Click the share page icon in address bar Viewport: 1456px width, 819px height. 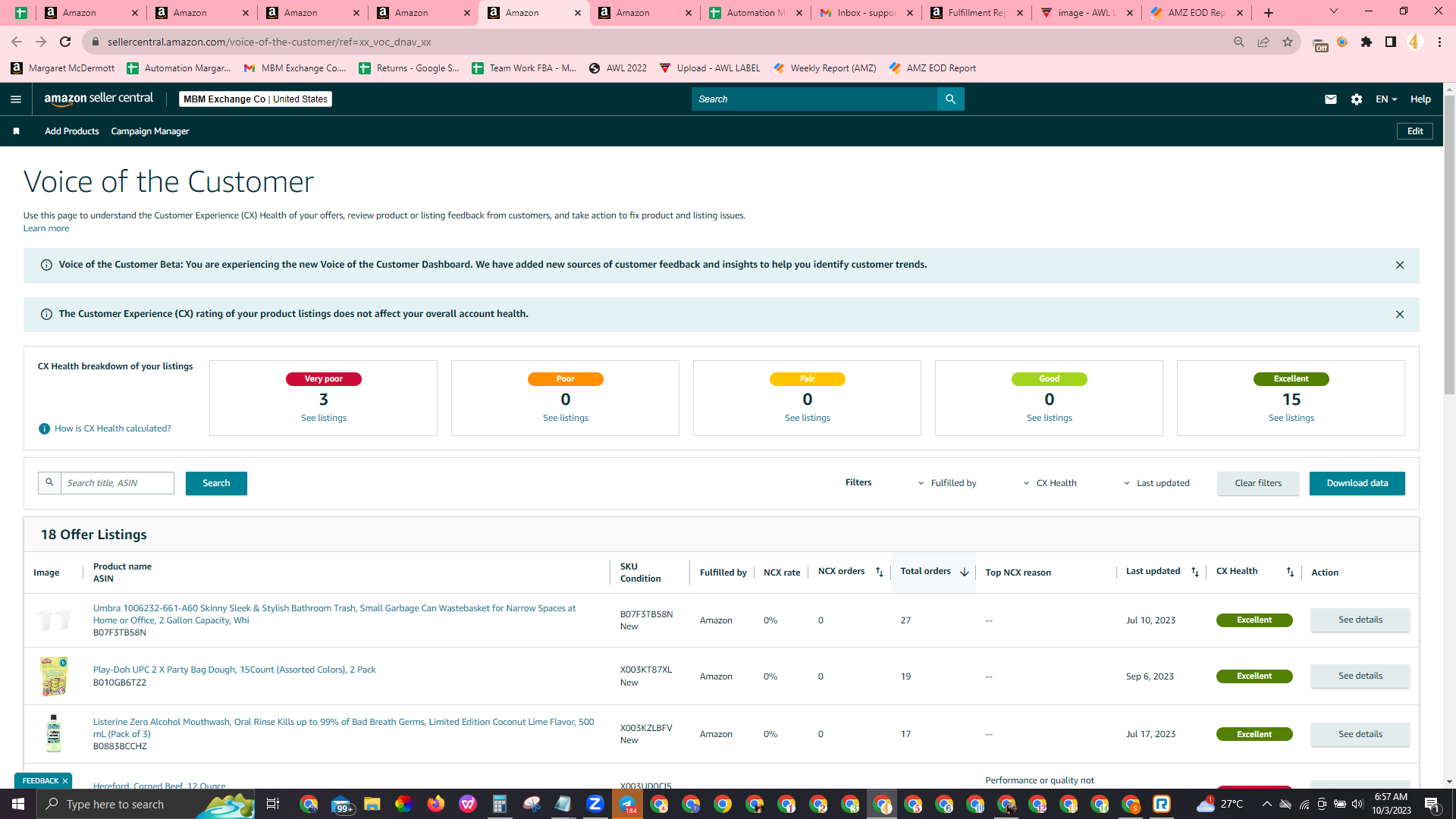tap(1263, 42)
